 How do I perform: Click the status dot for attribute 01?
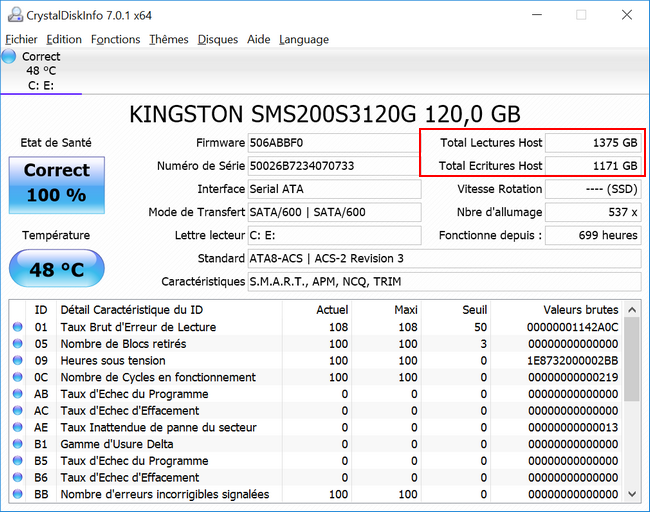(17, 327)
